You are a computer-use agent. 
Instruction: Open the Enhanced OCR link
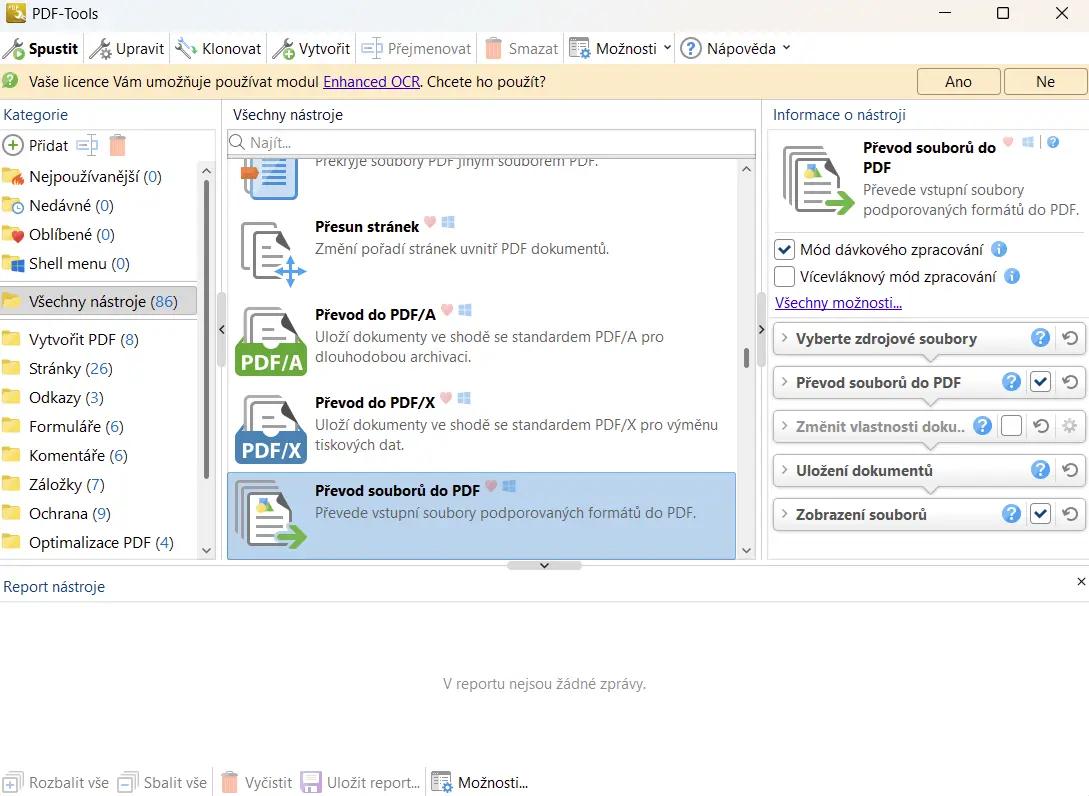pos(372,82)
